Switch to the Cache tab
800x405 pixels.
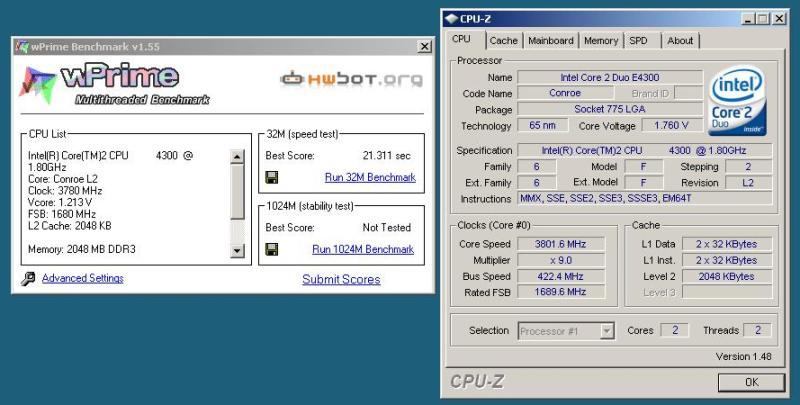(504, 41)
